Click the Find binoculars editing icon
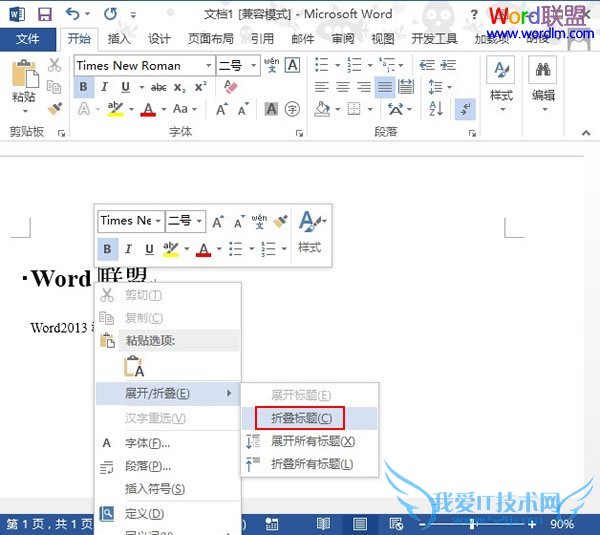The width and height of the screenshot is (600, 535). click(543, 70)
